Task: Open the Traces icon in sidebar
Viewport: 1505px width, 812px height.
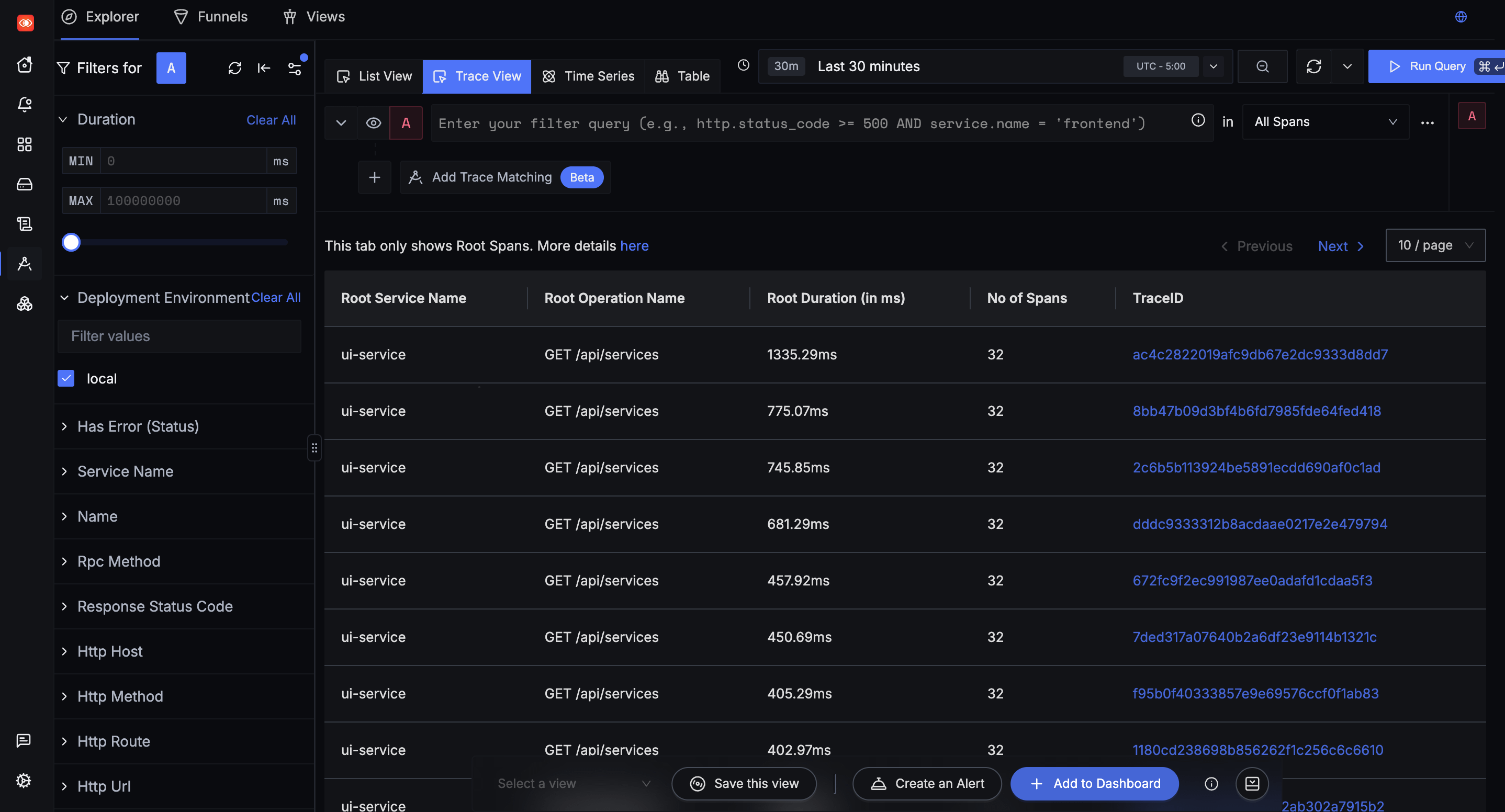Action: coord(25,264)
